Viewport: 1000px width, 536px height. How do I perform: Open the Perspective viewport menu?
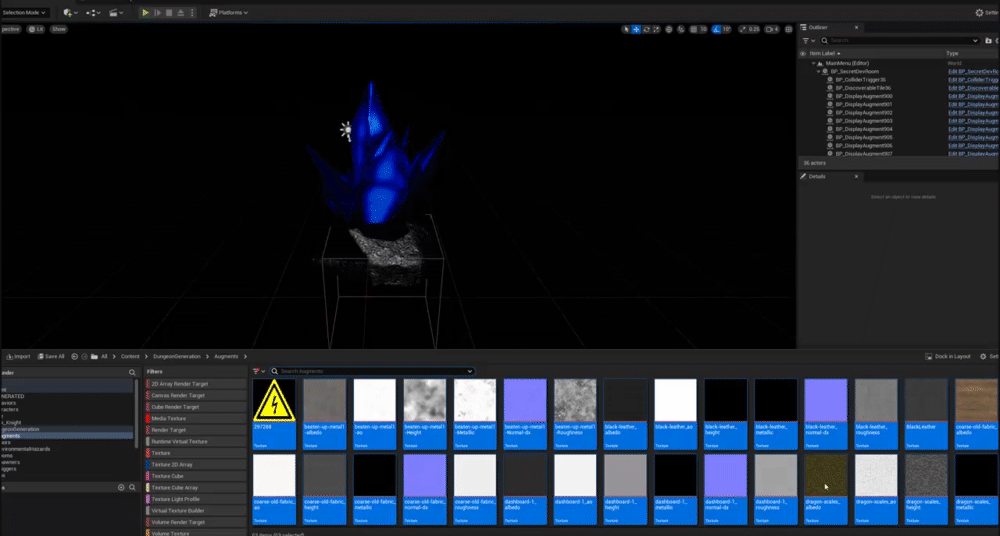point(10,29)
